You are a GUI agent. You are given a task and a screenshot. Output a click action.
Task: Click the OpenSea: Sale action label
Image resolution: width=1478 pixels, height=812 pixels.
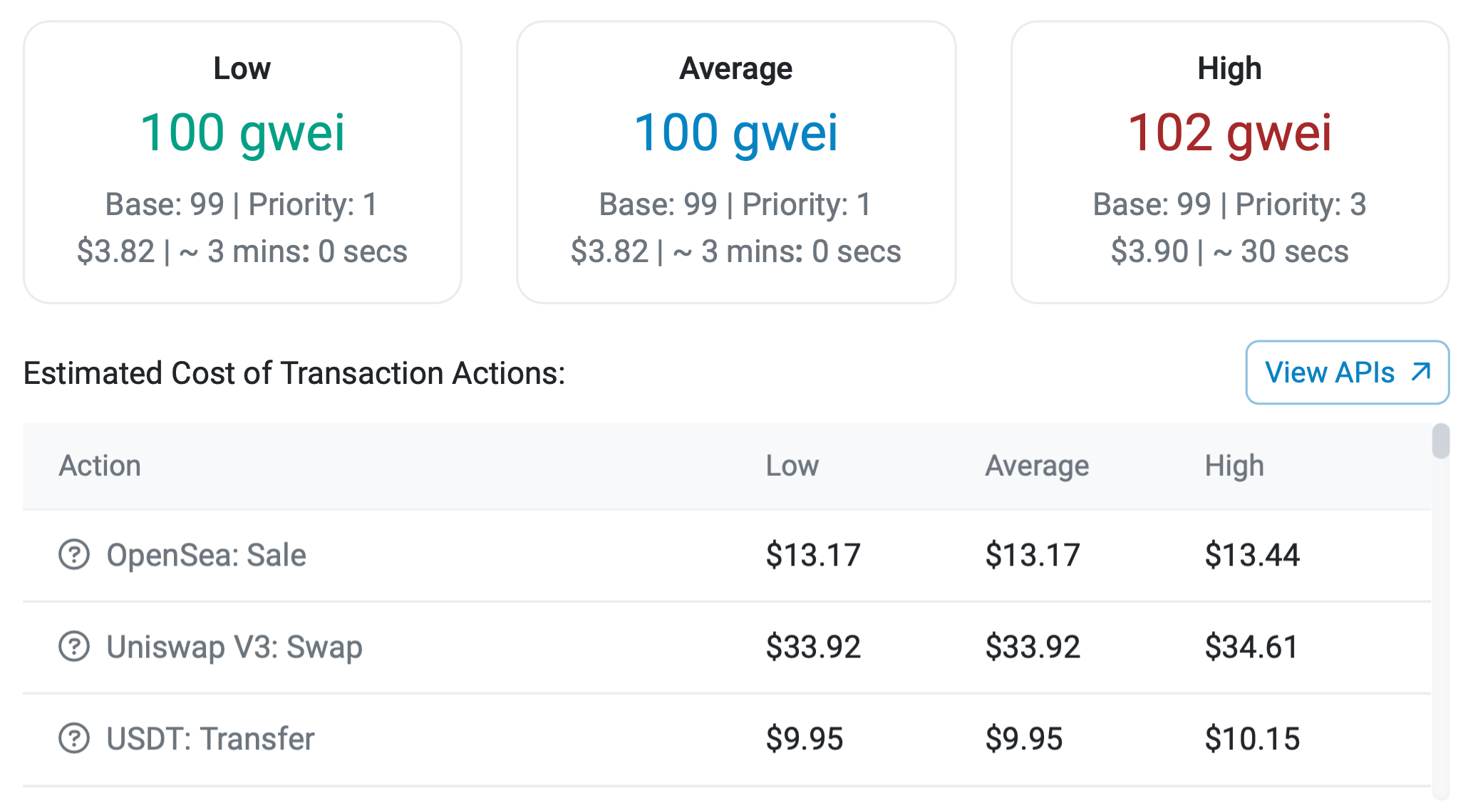[206, 555]
